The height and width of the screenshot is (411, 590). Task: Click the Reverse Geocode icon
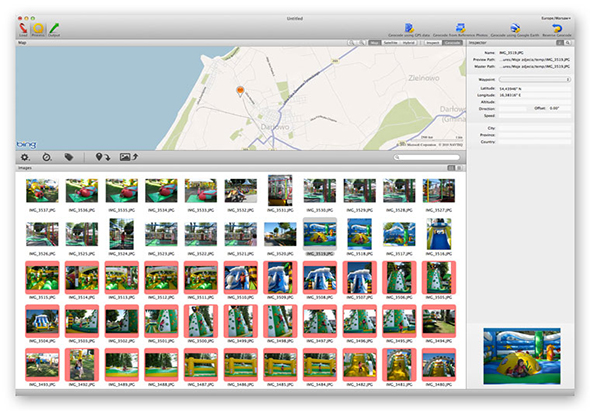tap(557, 30)
